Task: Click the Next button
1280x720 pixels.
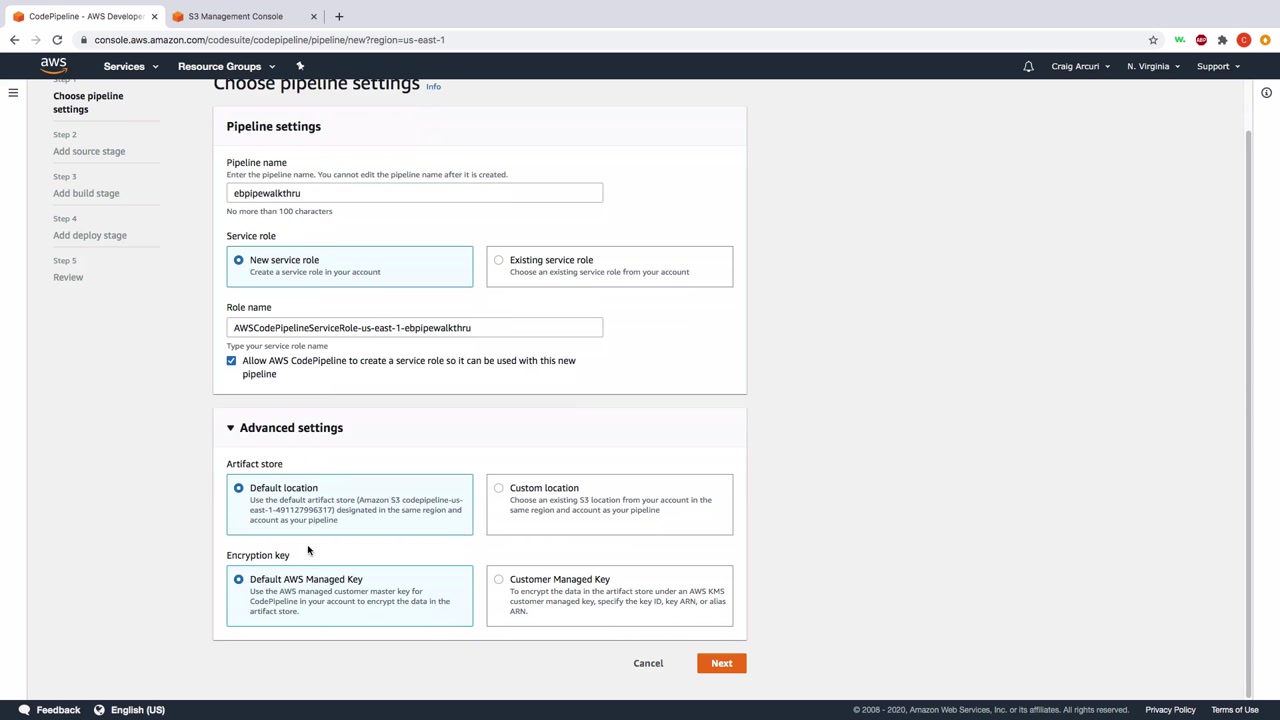Action: (722, 663)
